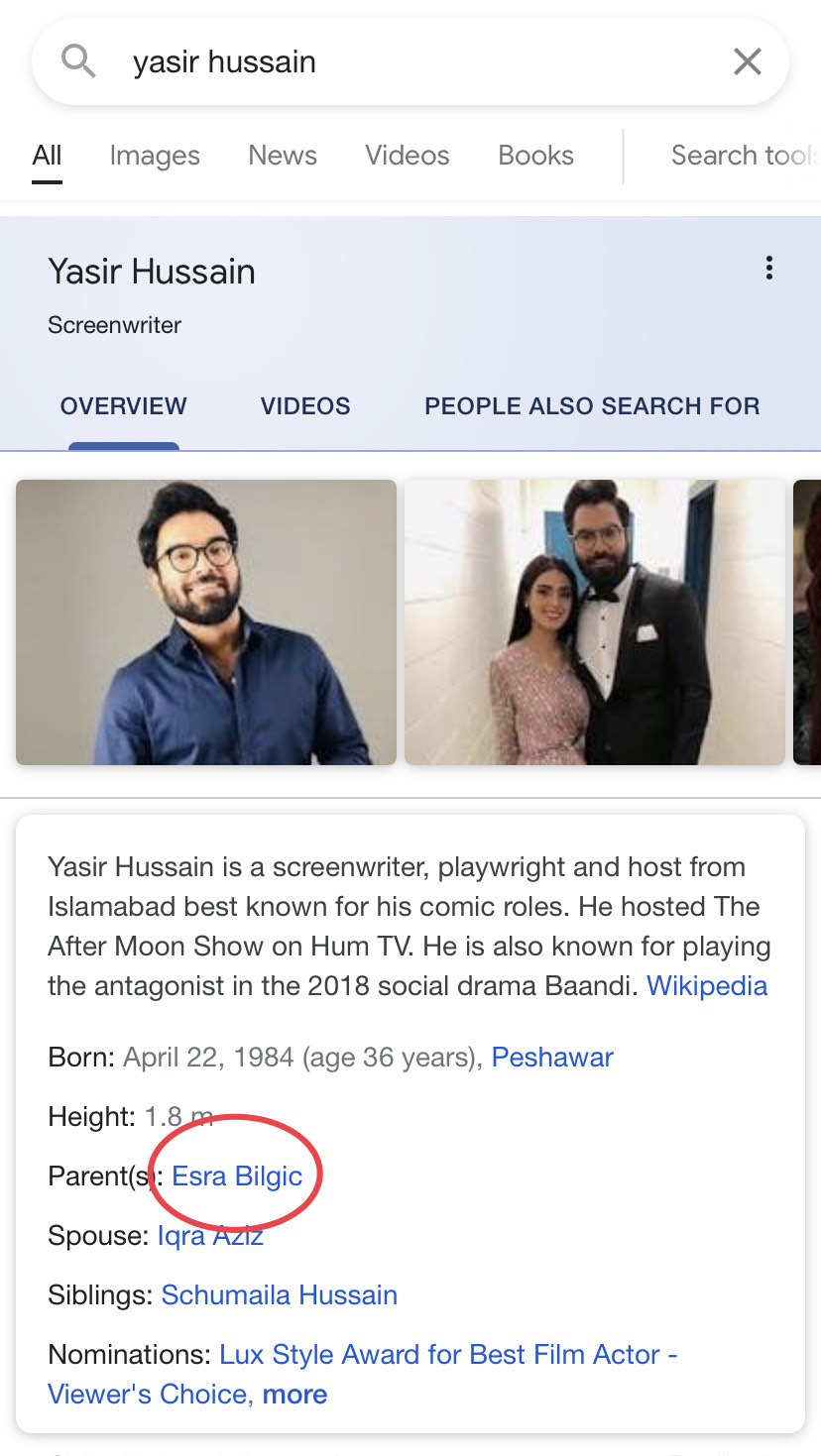
Task: Select the VIDEOS panel tab
Action: click(x=305, y=406)
